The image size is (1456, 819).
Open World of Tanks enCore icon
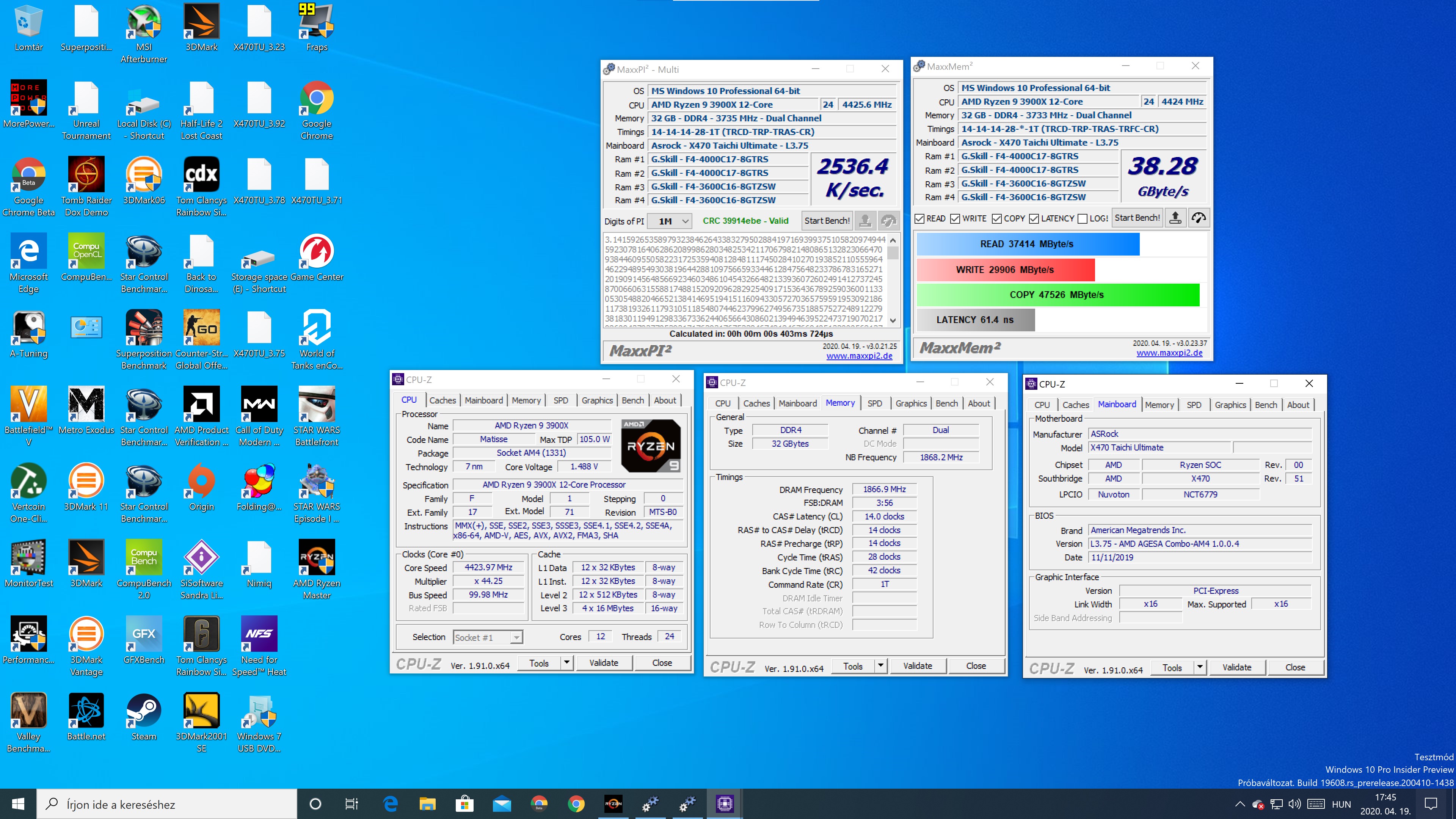pyautogui.click(x=317, y=340)
